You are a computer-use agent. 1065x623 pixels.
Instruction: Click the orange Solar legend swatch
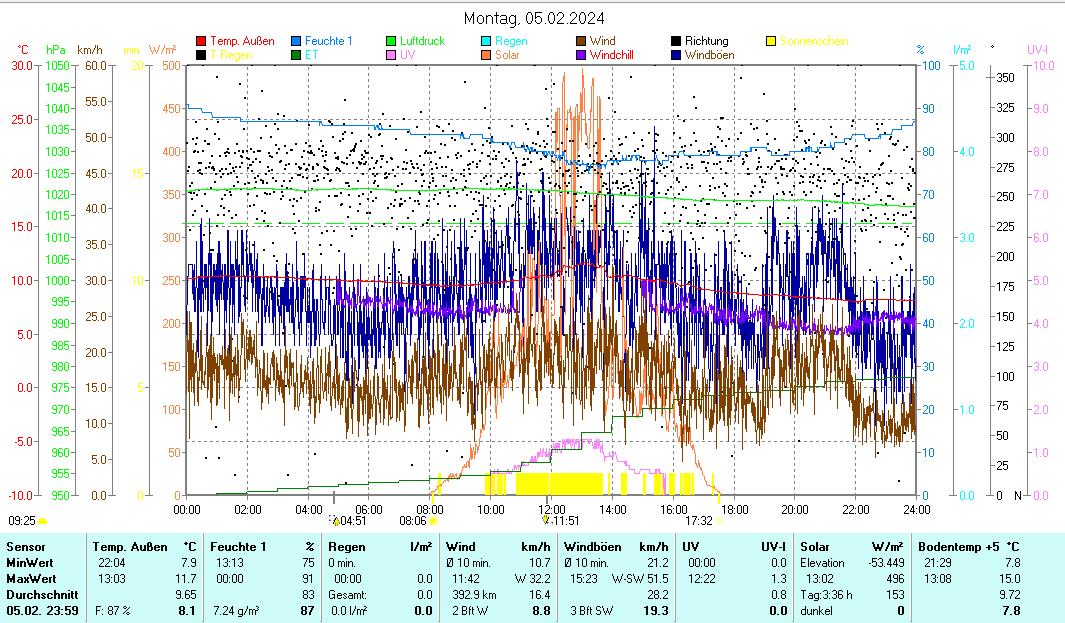coord(486,55)
